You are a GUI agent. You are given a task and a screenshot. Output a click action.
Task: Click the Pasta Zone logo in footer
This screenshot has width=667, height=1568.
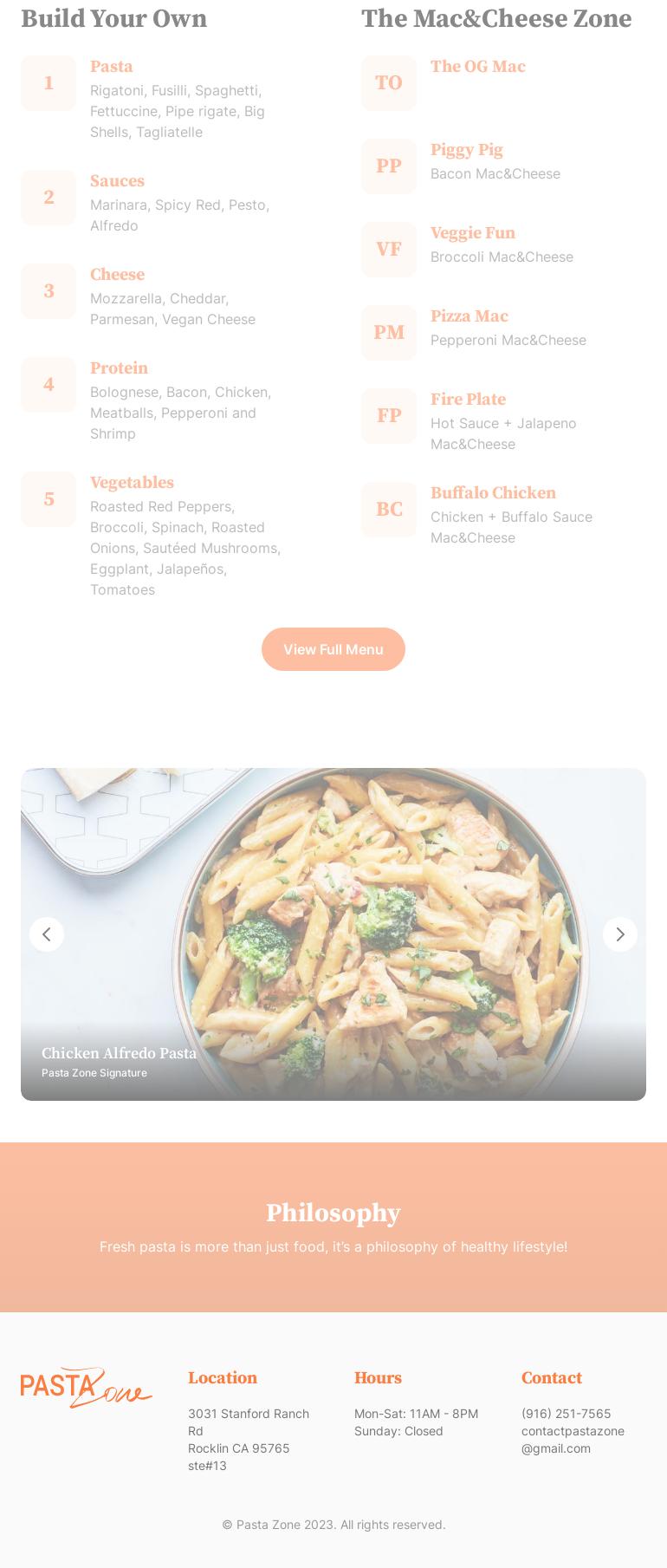(87, 1388)
